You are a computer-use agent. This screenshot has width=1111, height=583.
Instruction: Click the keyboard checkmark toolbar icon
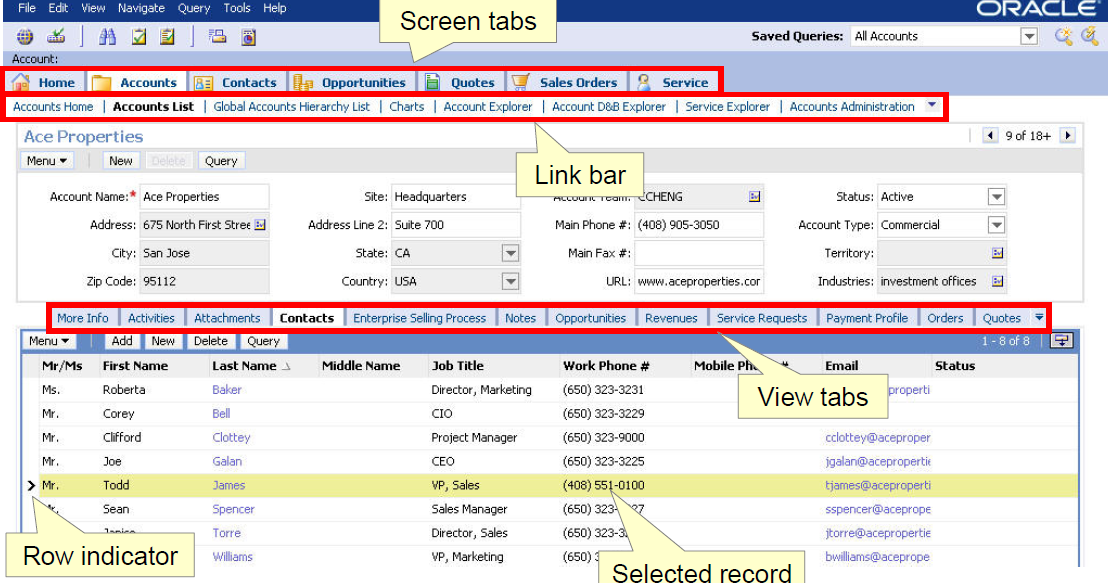56,36
